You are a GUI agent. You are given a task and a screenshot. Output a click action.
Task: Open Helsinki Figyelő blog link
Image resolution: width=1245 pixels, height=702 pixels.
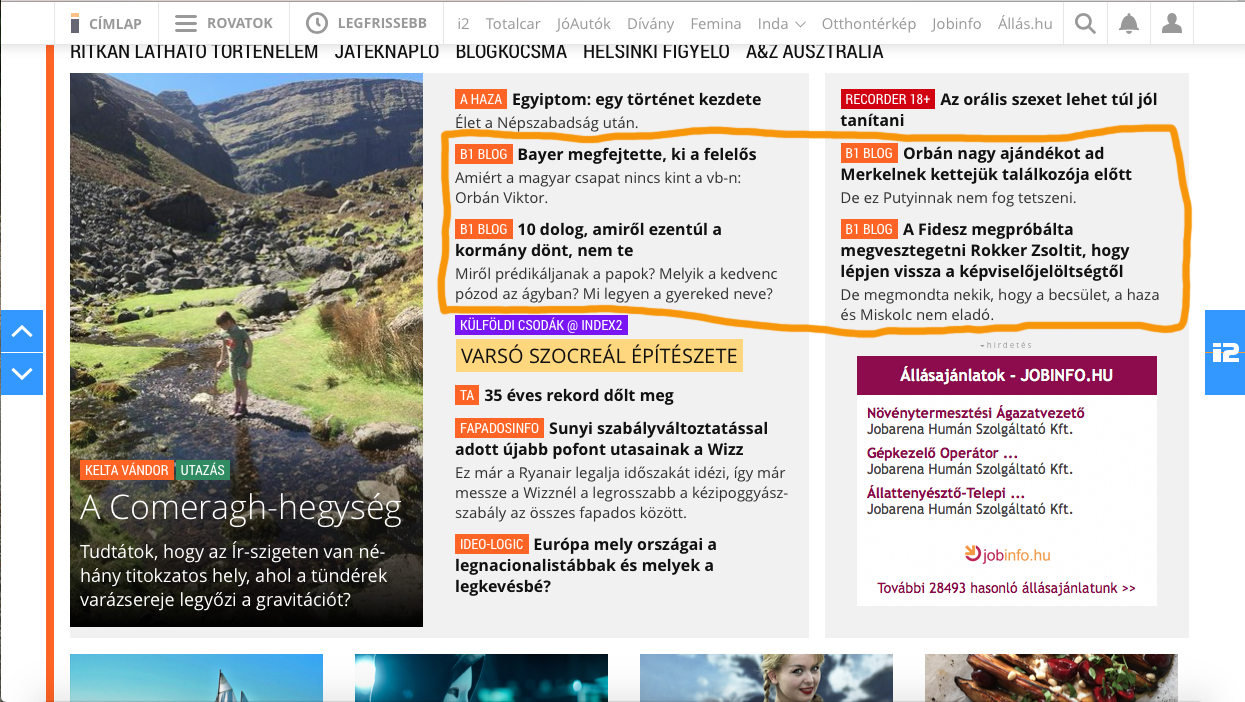[656, 51]
